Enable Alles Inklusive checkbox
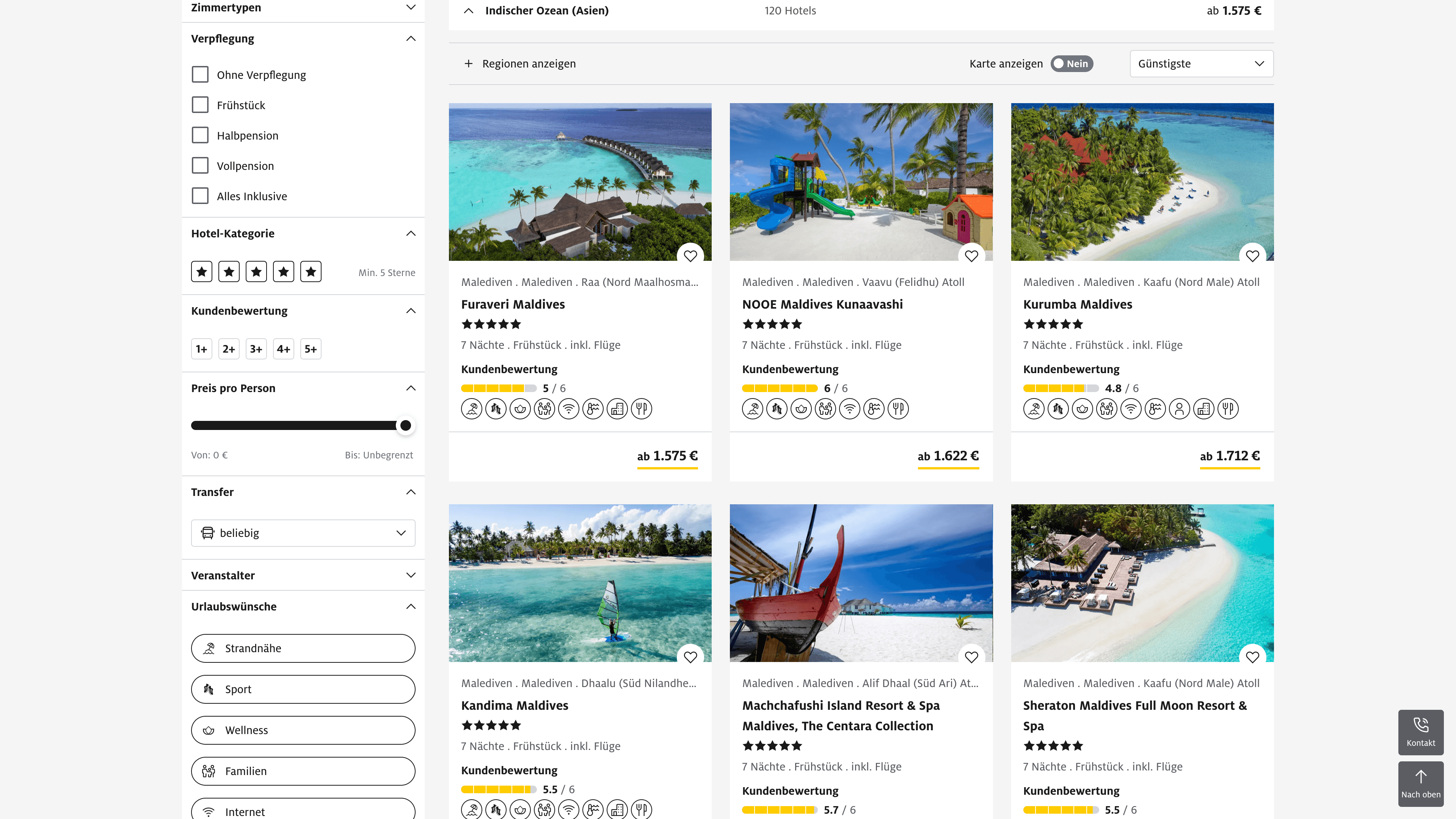The width and height of the screenshot is (1456, 819). click(200, 196)
